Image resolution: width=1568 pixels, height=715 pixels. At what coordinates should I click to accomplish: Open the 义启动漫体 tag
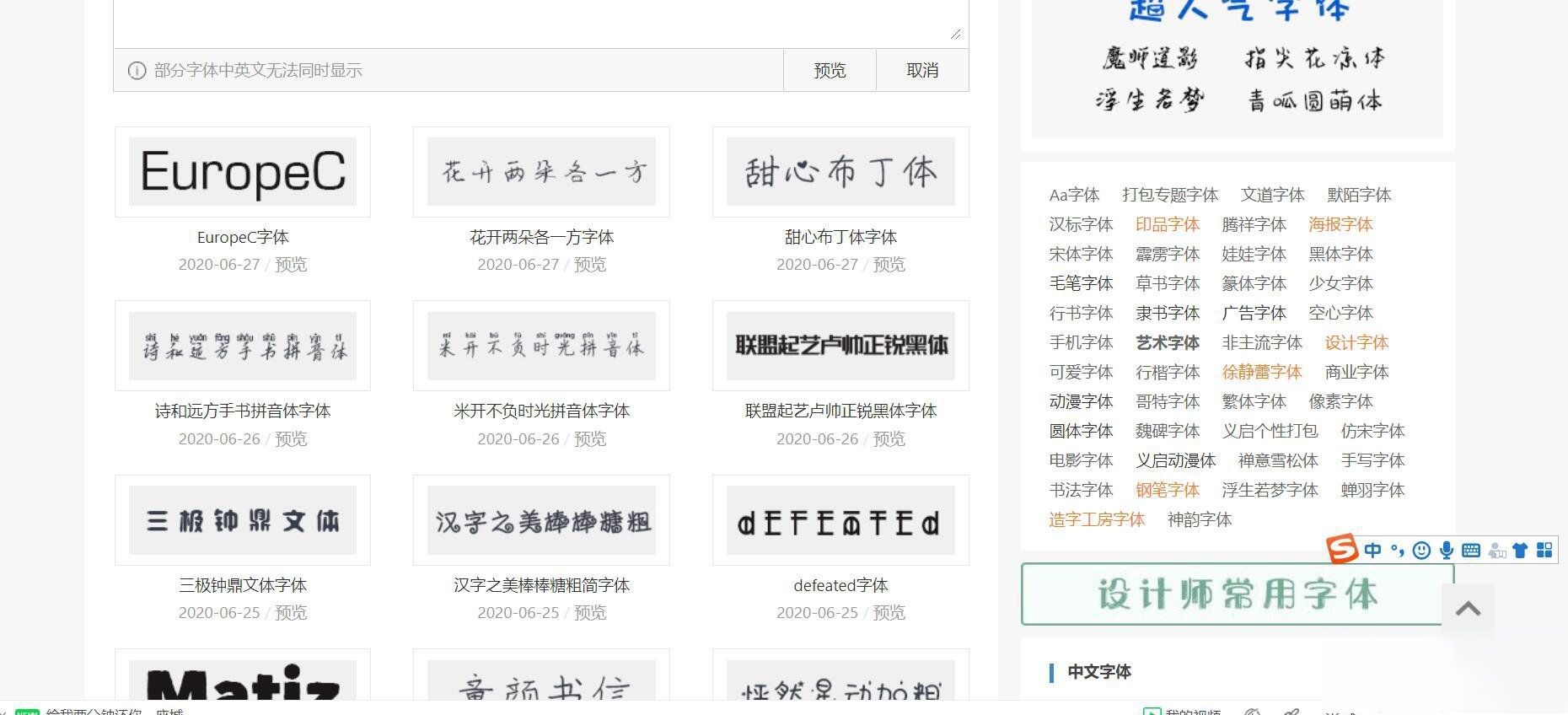point(1175,460)
